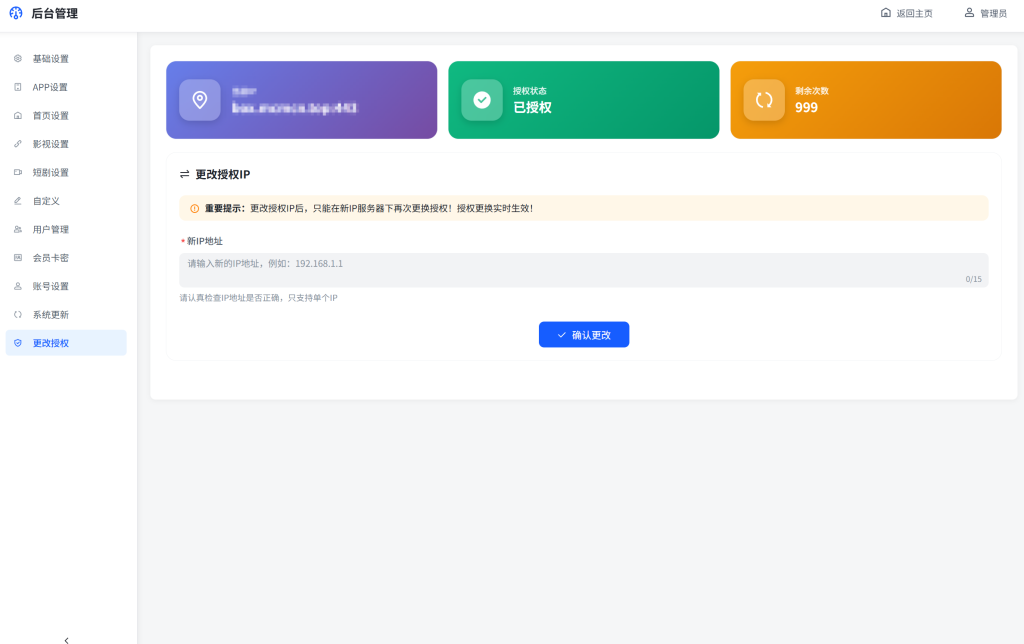Open 用户管理 menu item

(x=66, y=229)
